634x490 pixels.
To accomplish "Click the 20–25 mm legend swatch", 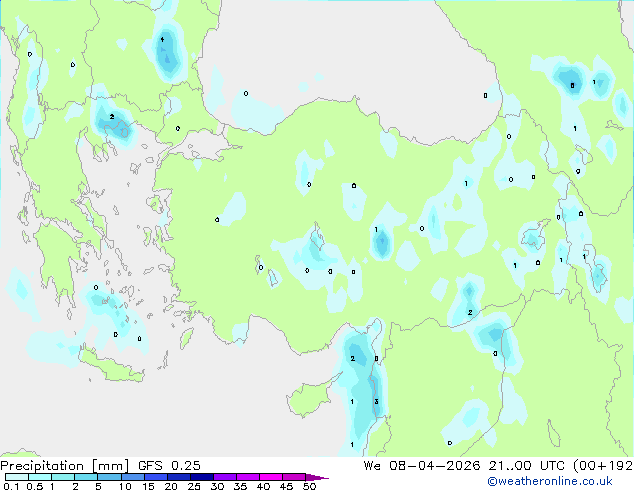I will pos(178,477).
